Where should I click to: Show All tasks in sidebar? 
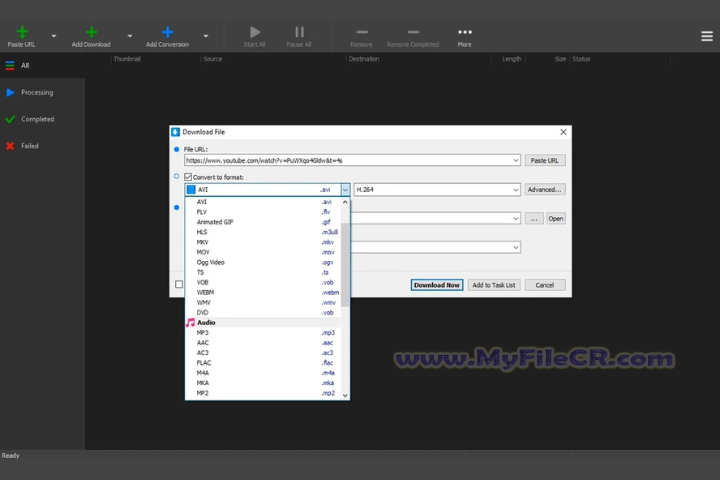(x=42, y=65)
